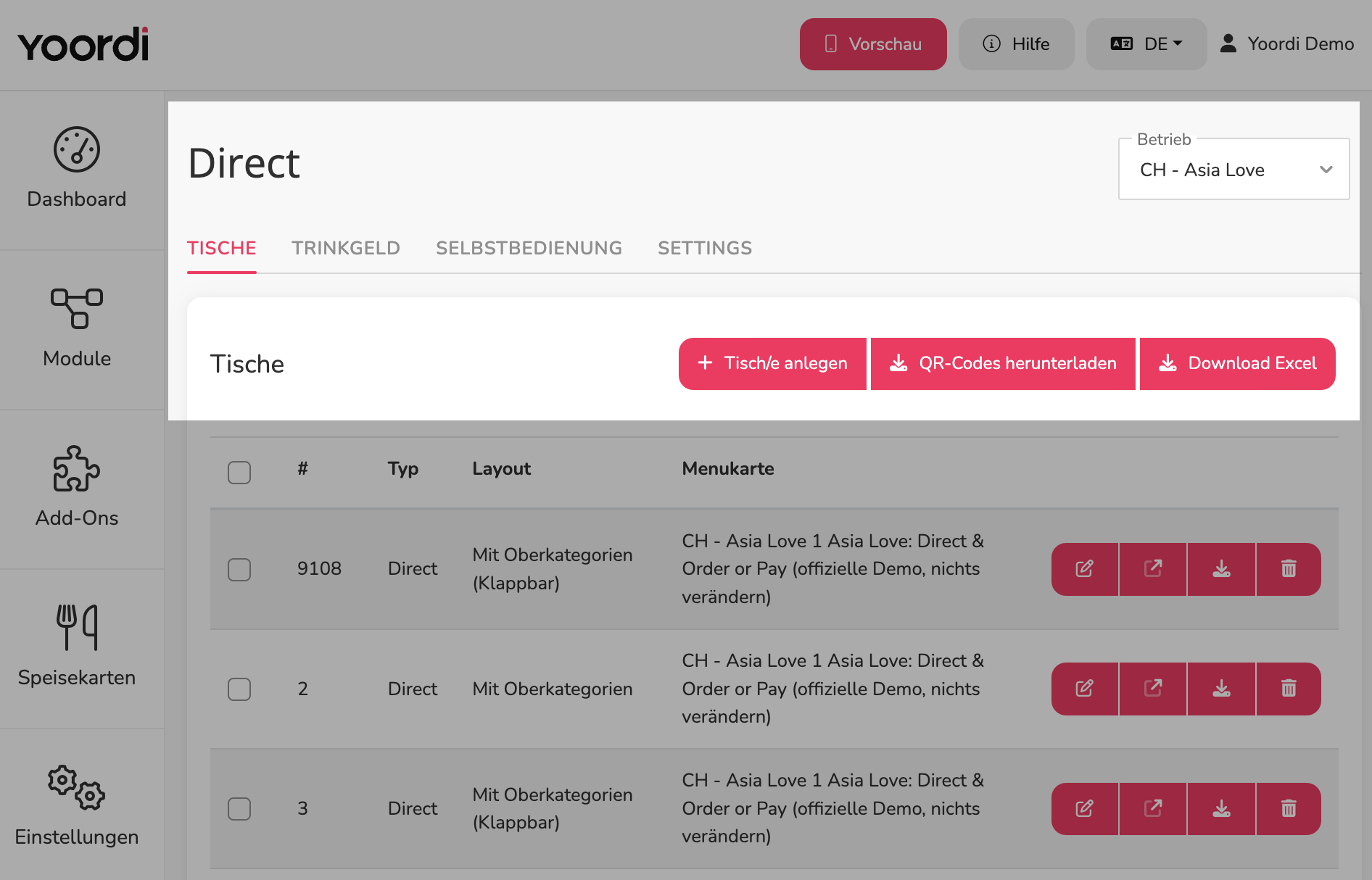Viewport: 1372px width, 880px height.
Task: Click the Download Excel button
Action: coord(1238,364)
